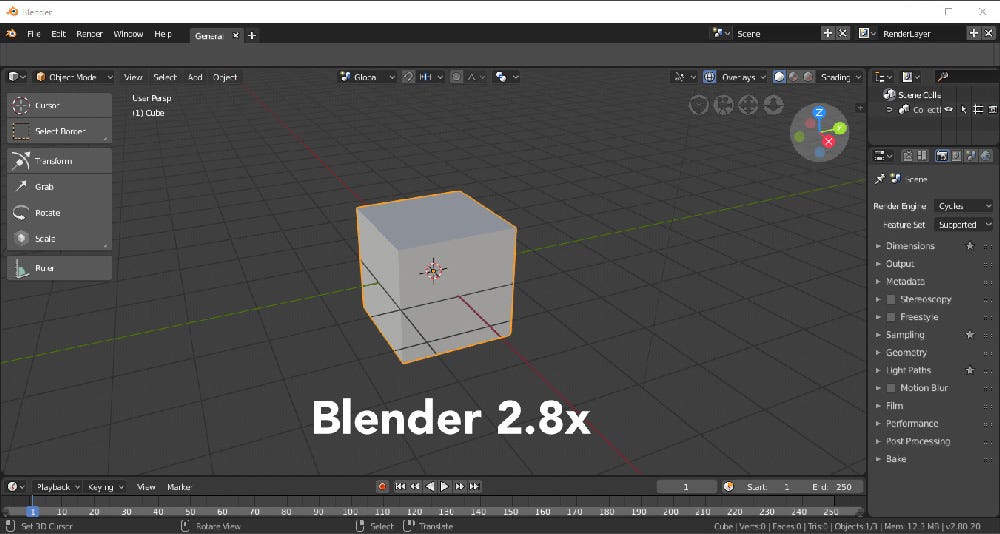Open the Render menu

[x=89, y=34]
